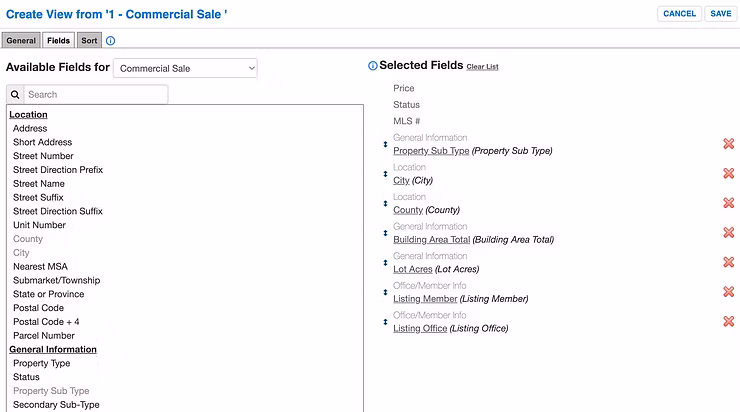This screenshot has width=740, height=412.
Task: Remove County field with red X
Action: 729,203
